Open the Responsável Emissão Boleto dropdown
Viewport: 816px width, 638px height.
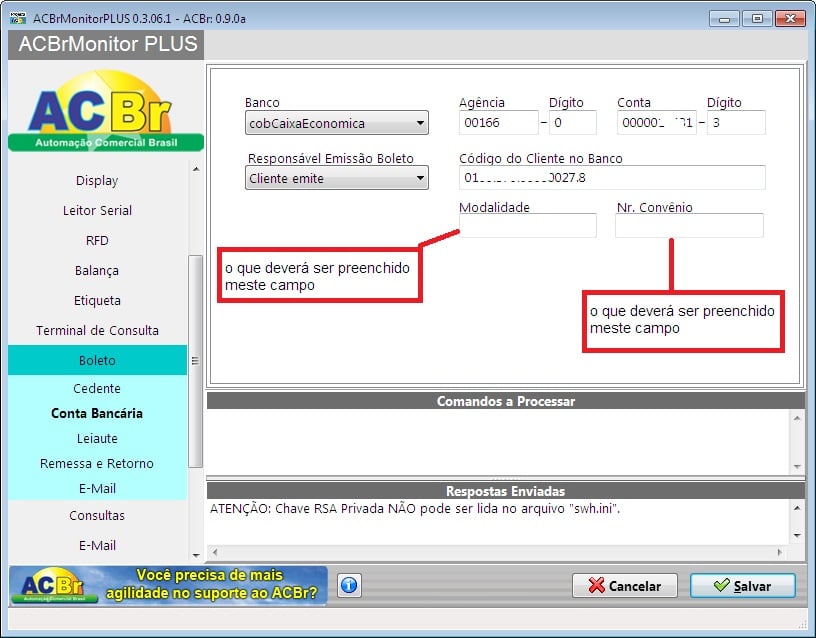pyautogui.click(x=337, y=178)
